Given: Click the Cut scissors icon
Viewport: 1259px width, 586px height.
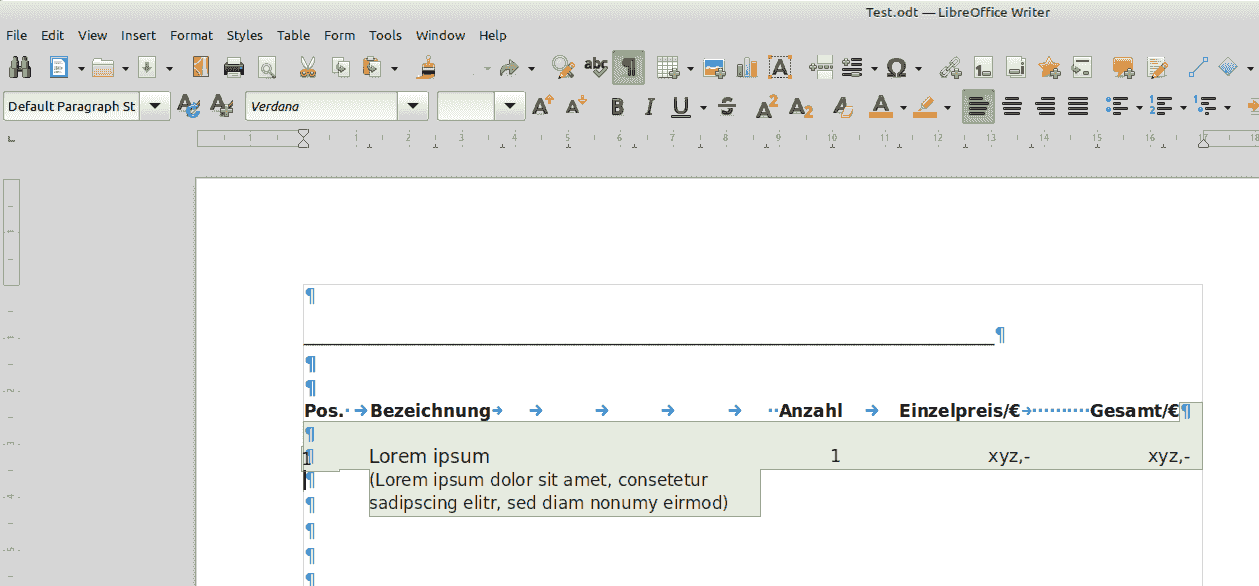Looking at the screenshot, I should coord(307,68).
